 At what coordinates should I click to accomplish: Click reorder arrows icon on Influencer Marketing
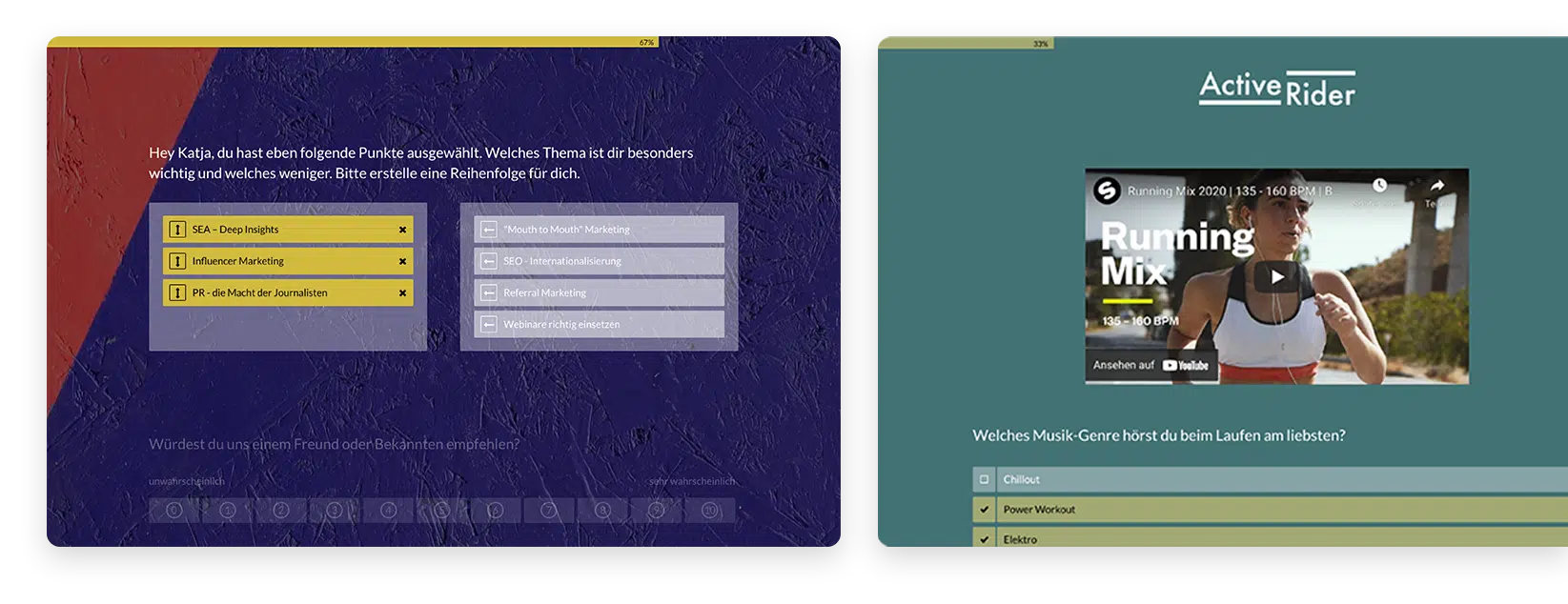click(177, 261)
